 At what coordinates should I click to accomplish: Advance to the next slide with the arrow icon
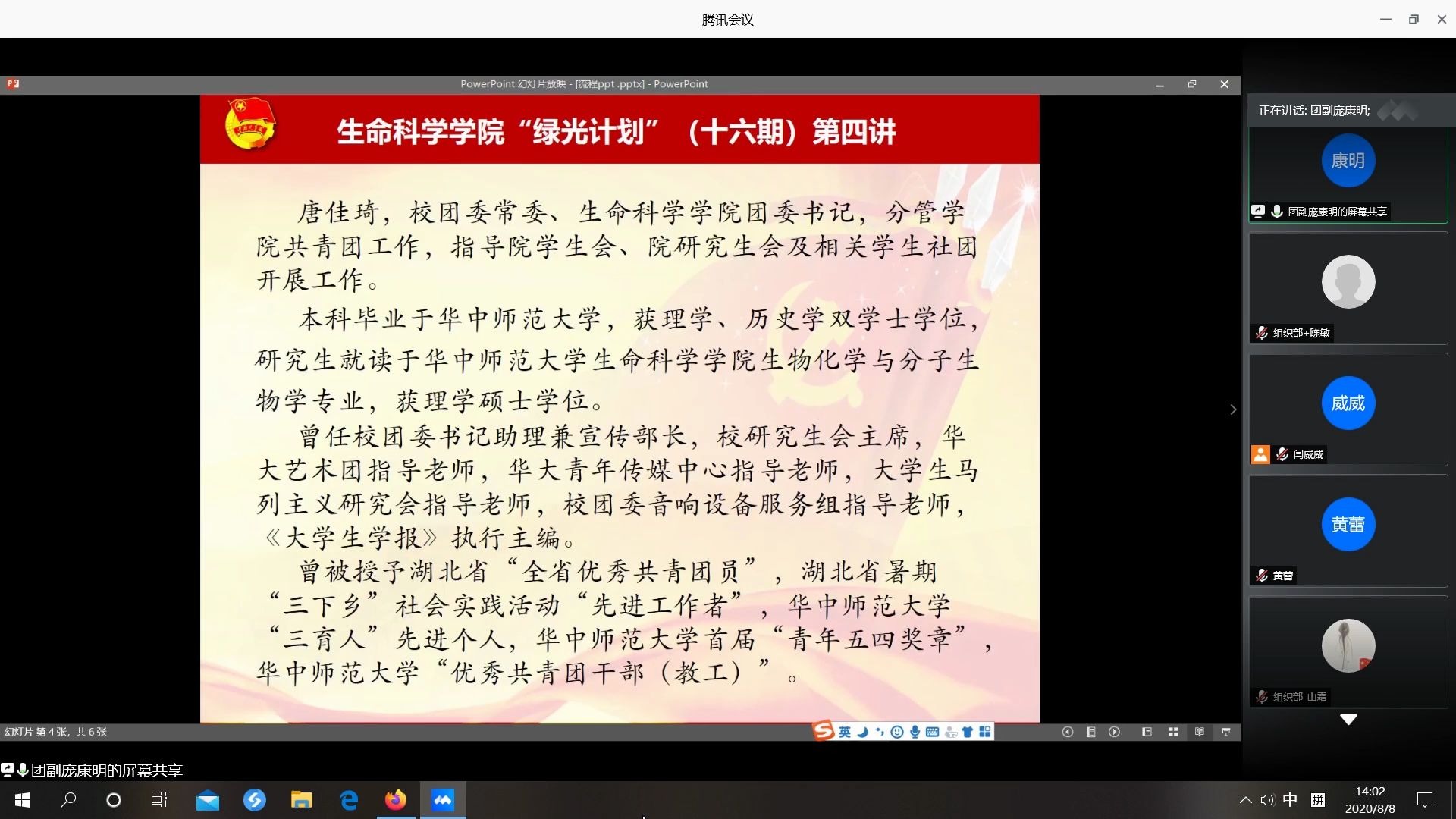(1115, 732)
